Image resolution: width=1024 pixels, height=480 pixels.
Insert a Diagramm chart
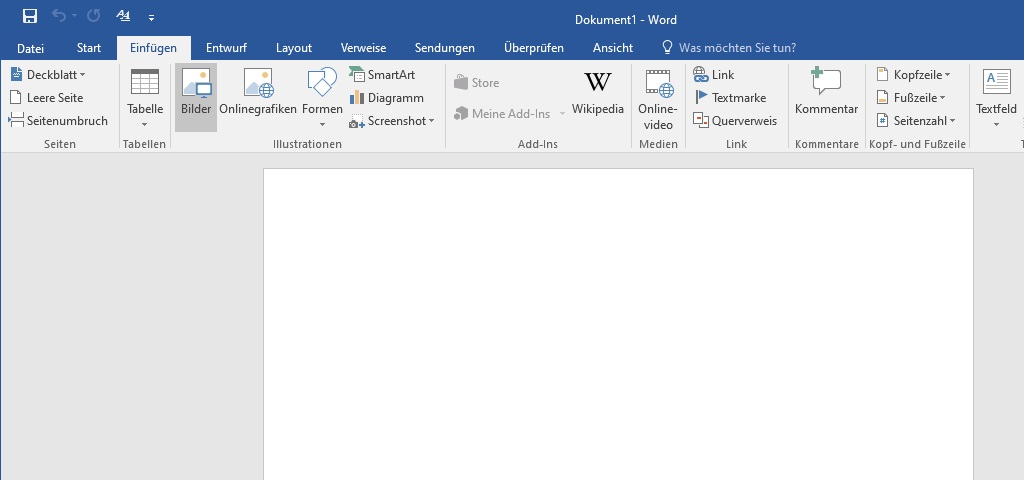tap(387, 98)
